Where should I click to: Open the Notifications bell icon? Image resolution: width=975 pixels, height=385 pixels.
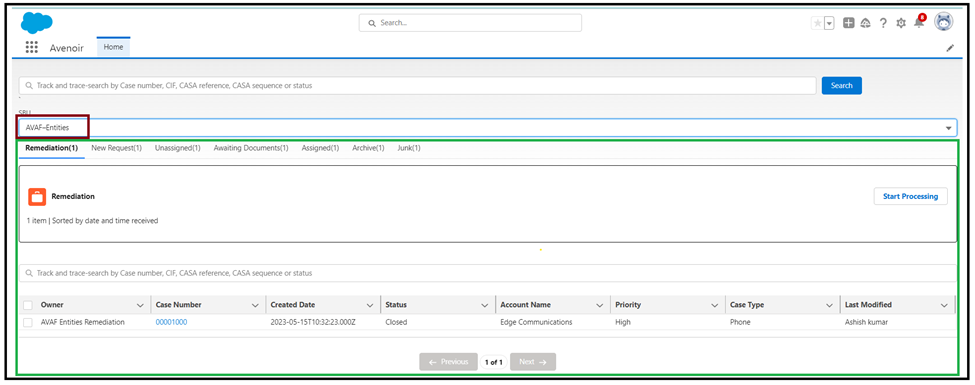918,23
